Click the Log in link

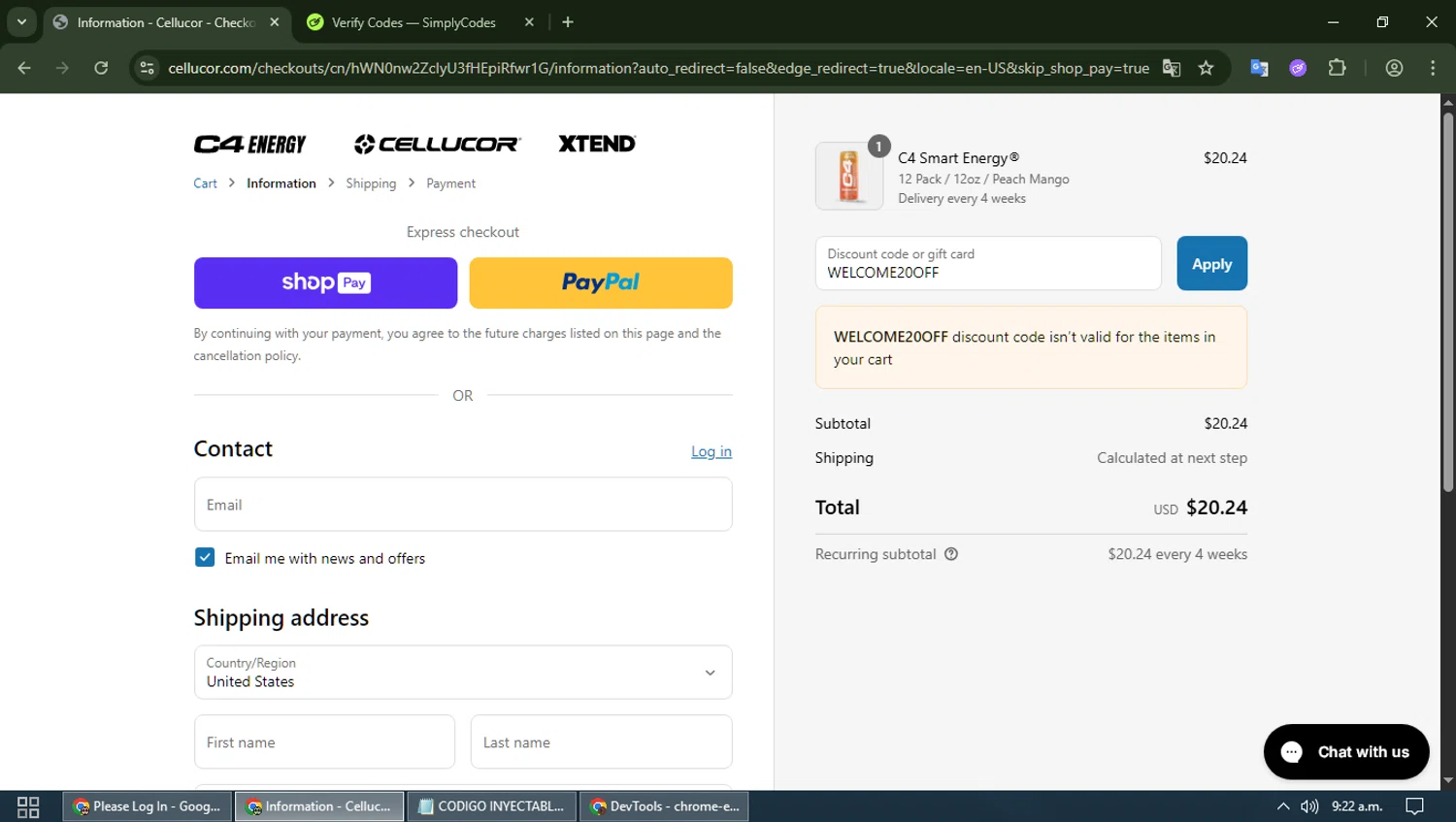711,451
